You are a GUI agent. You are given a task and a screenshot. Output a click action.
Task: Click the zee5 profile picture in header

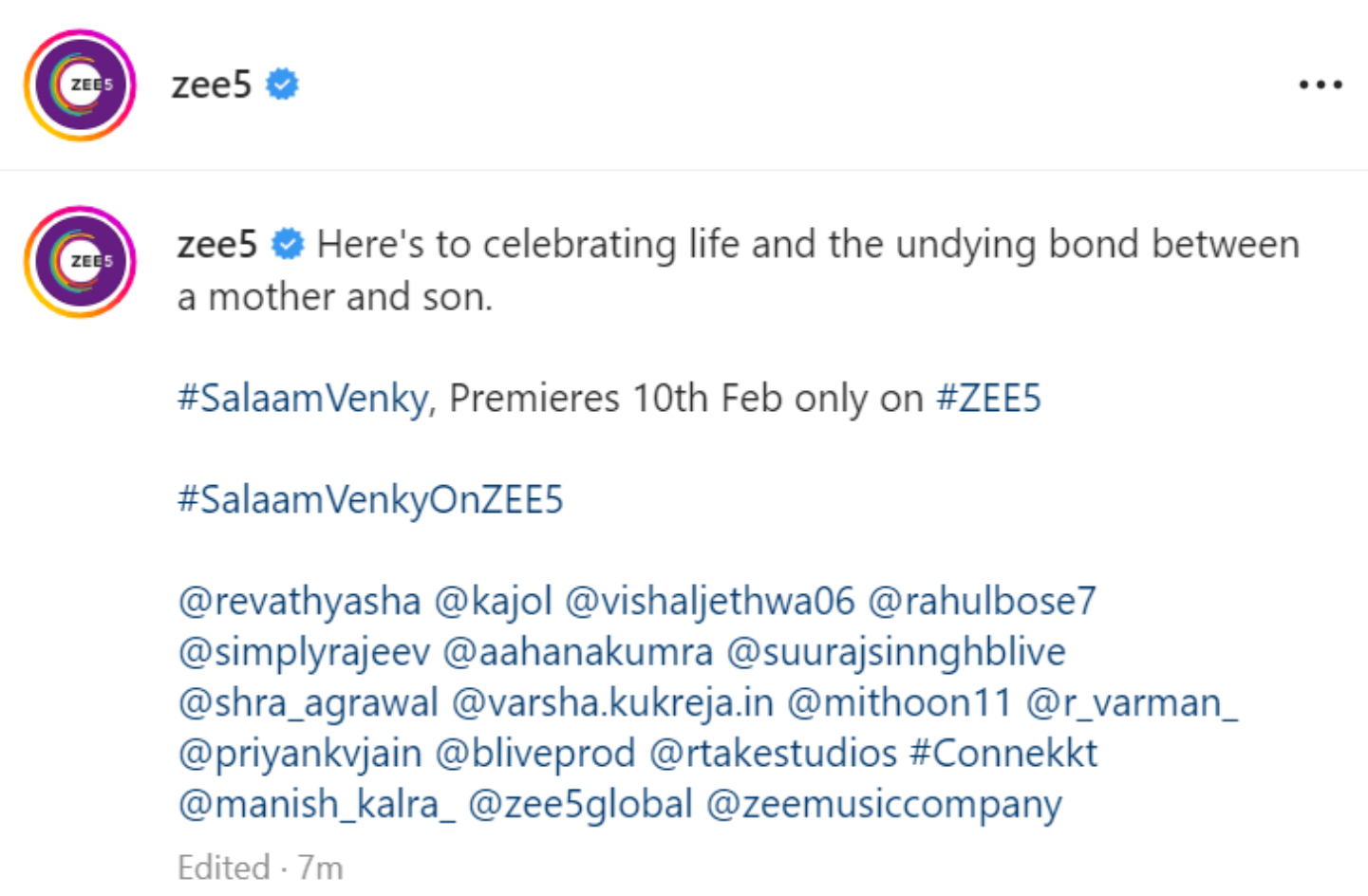point(80,85)
